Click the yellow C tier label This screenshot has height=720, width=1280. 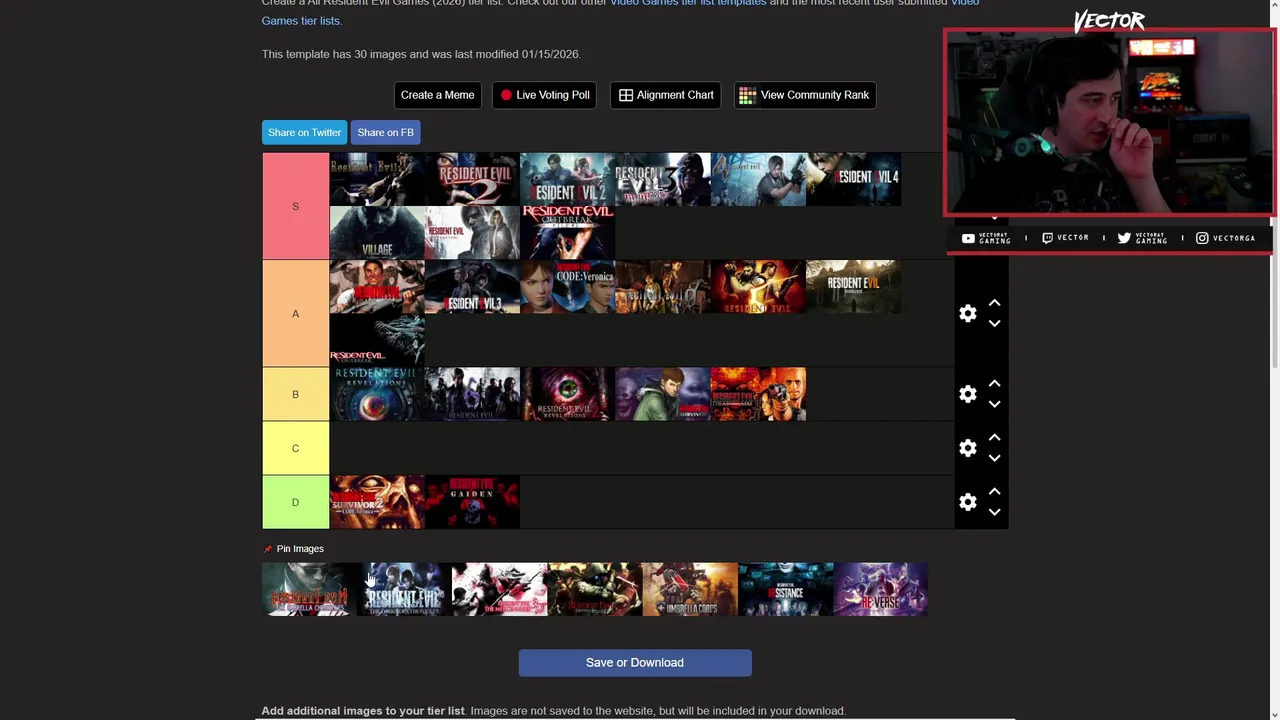[x=295, y=448]
